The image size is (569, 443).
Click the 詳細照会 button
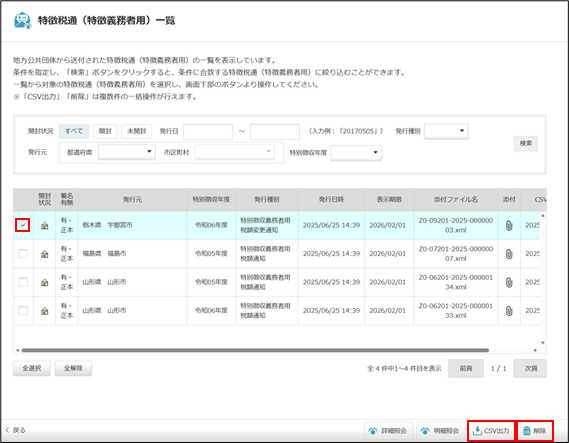(389, 431)
